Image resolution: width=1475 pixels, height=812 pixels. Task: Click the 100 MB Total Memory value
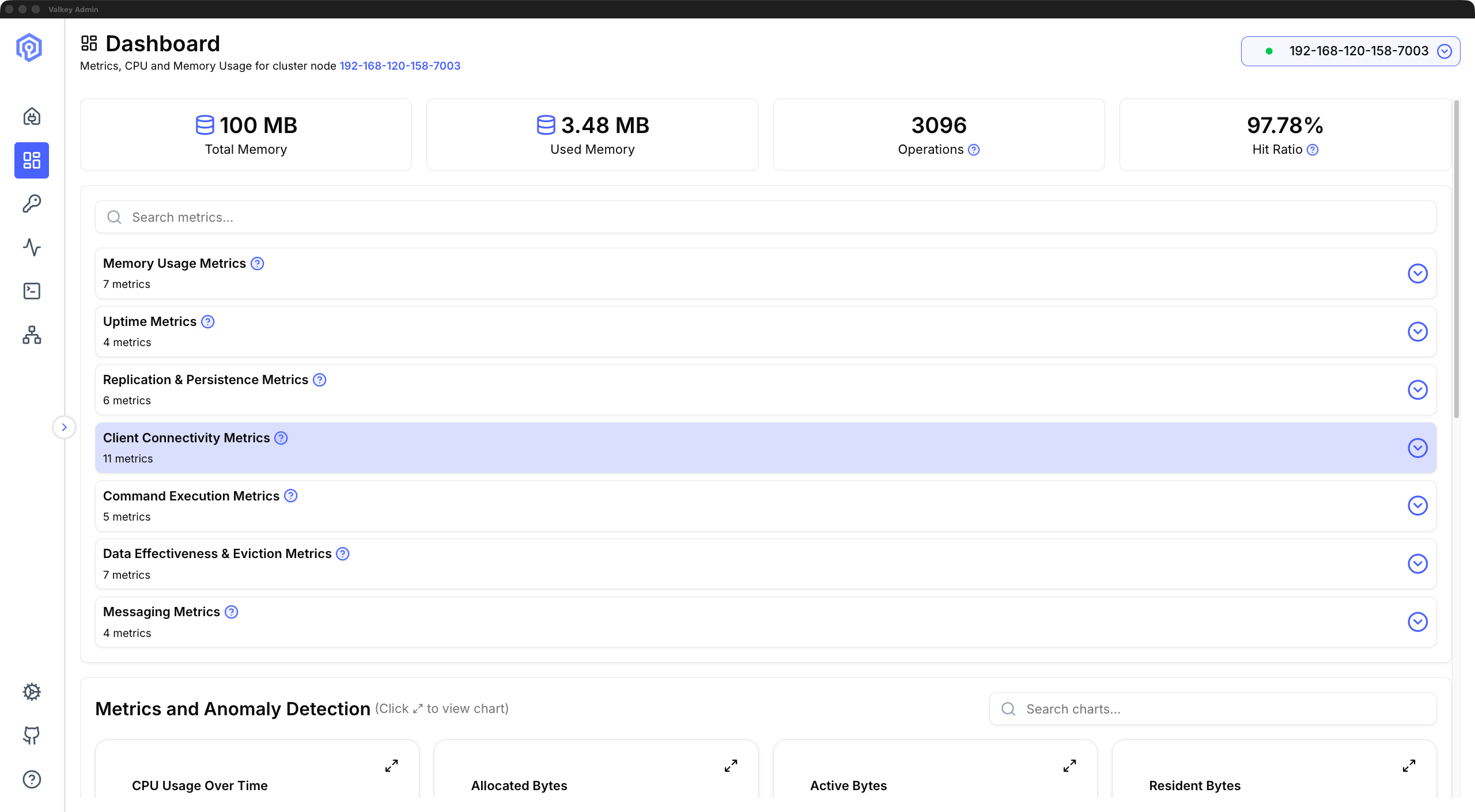coord(258,125)
